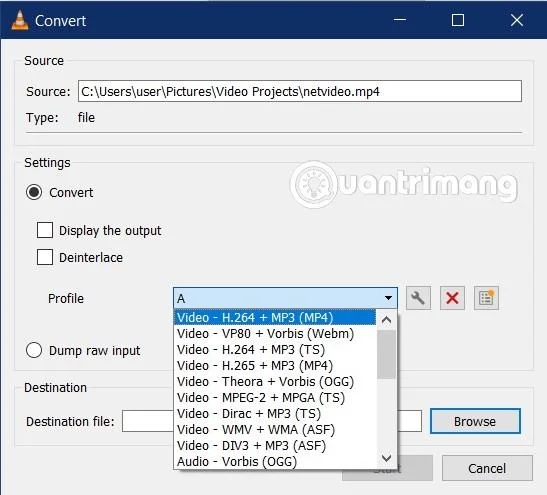
Task: Click the Cancel button
Action: [x=487, y=468]
